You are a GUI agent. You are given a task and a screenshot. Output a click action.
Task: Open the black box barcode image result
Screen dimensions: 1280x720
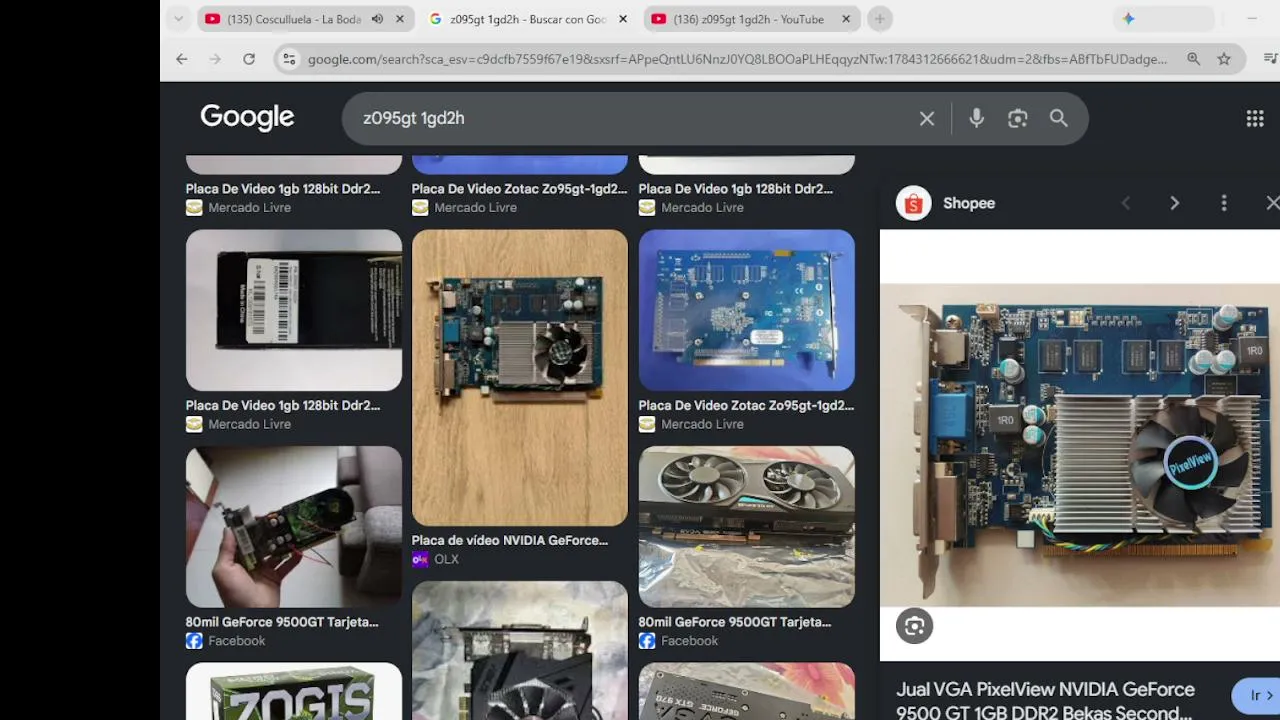294,310
